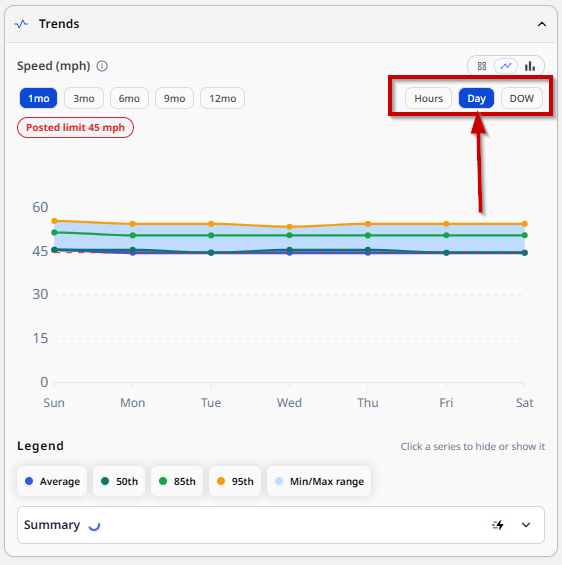This screenshot has height=565, width=562.
Task: Click the Speed info icon
Action: point(102,66)
